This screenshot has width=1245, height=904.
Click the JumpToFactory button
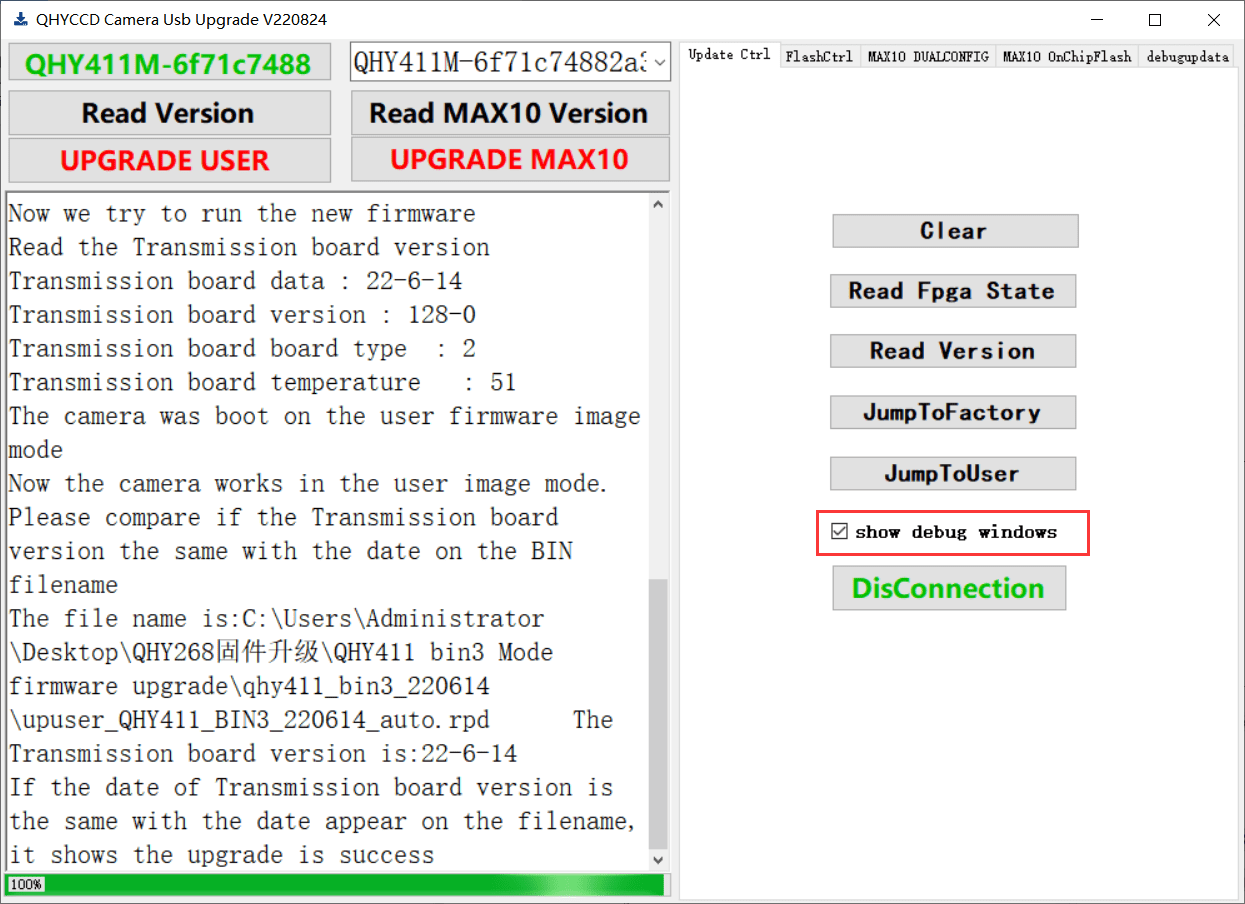[x=953, y=413]
